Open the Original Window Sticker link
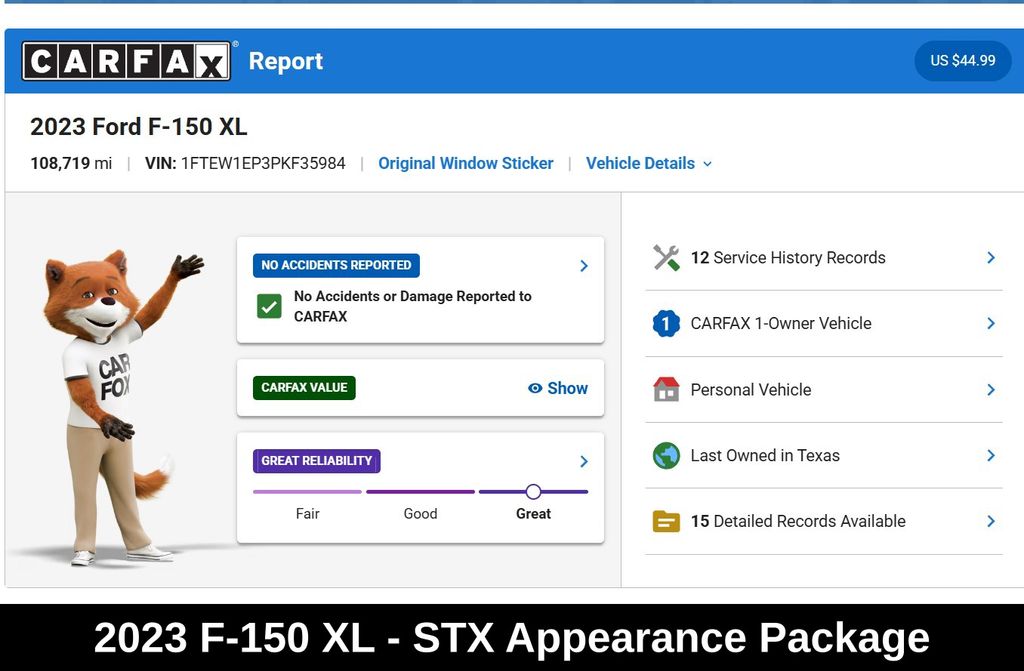Screen dimensions: 1024x671 click(x=466, y=163)
